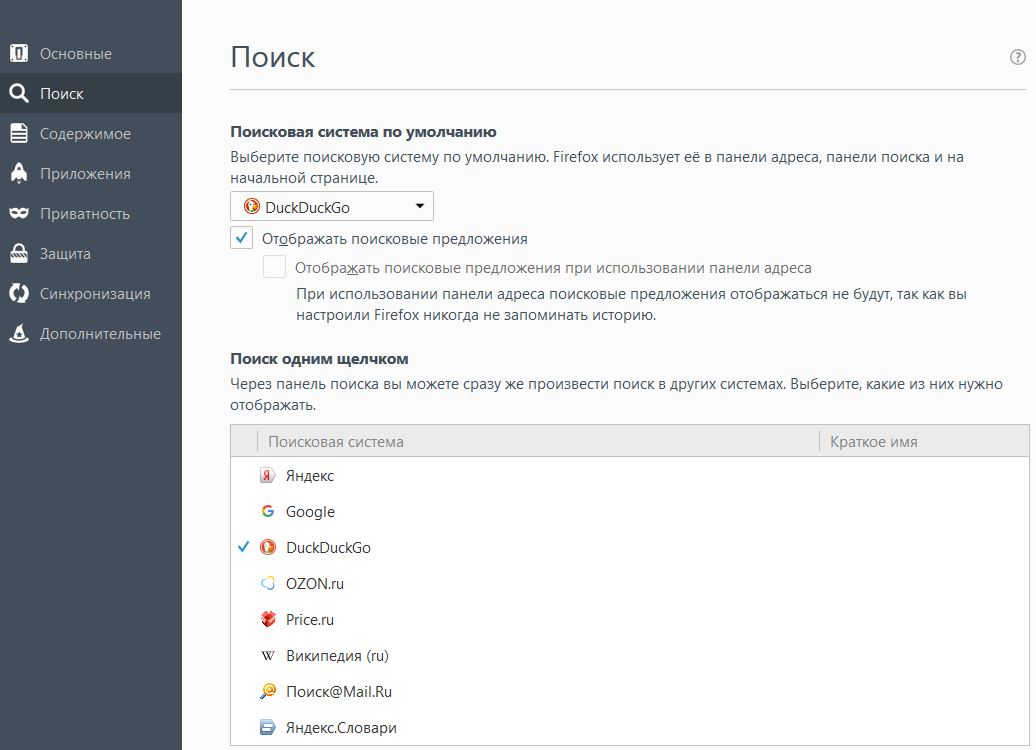Select the Дополнительные sidebar item

coord(100,334)
